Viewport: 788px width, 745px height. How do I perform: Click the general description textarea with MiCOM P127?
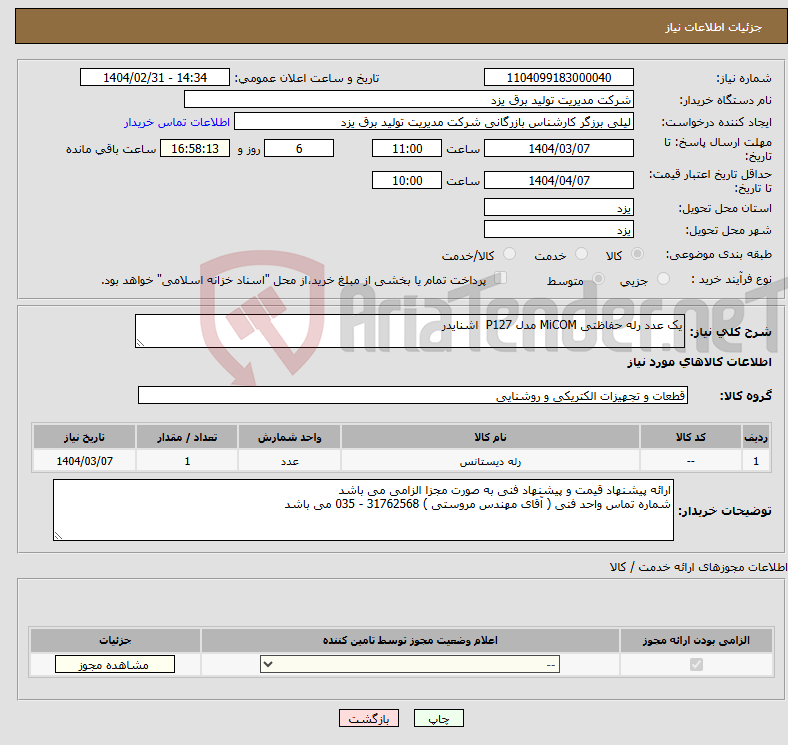pos(410,331)
